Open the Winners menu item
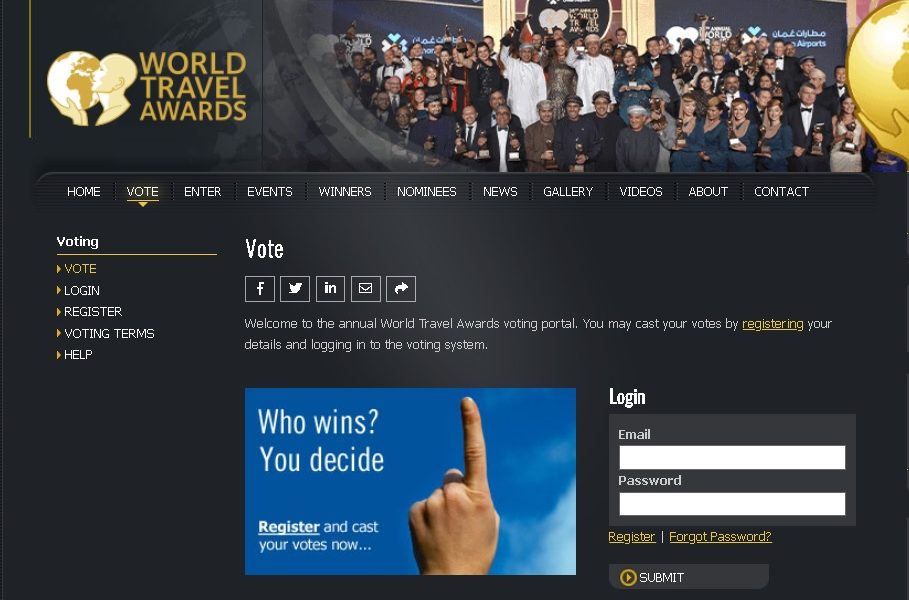Image resolution: width=909 pixels, height=600 pixels. click(345, 192)
